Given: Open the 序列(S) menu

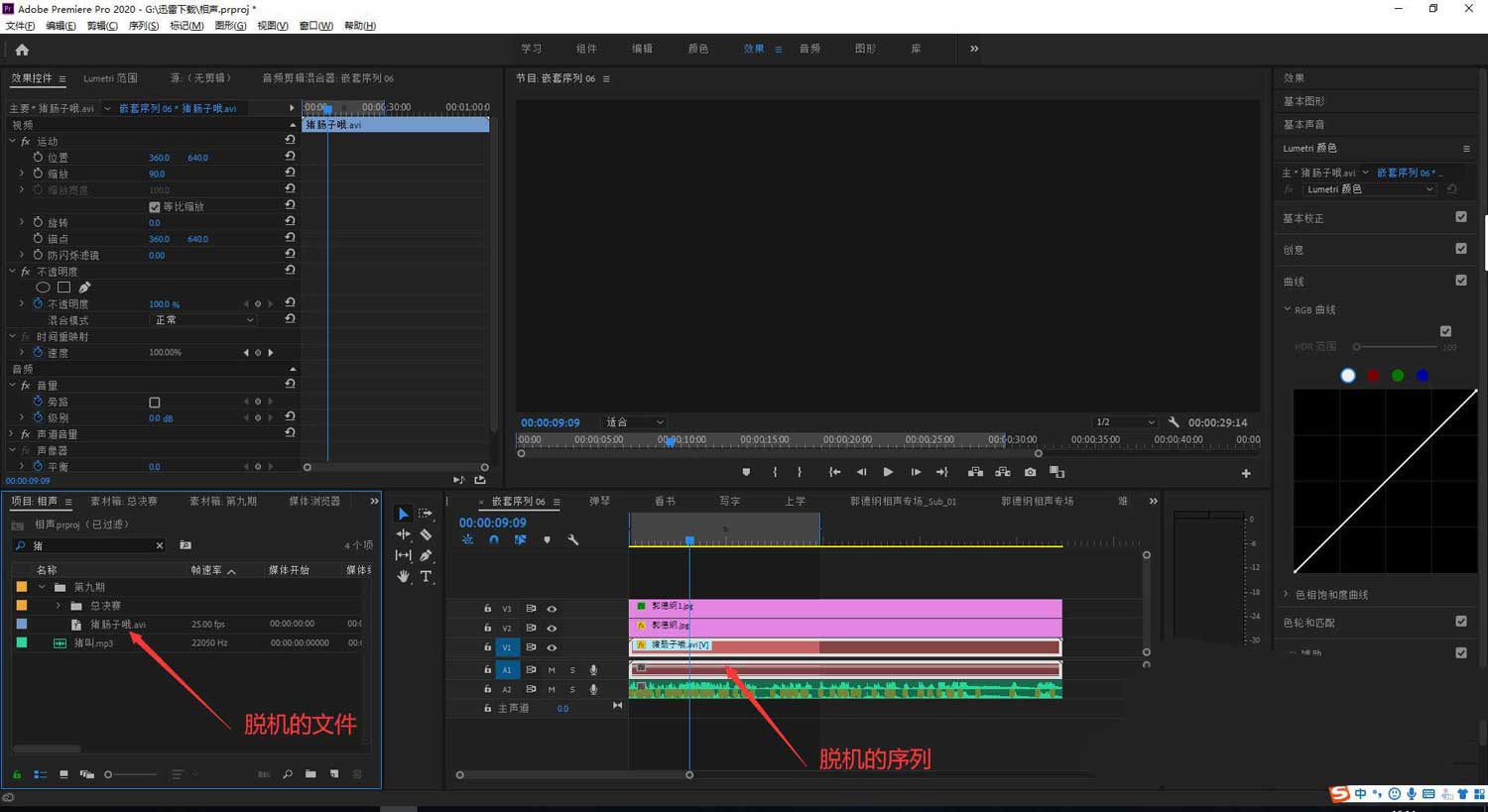Looking at the screenshot, I should click(x=143, y=26).
